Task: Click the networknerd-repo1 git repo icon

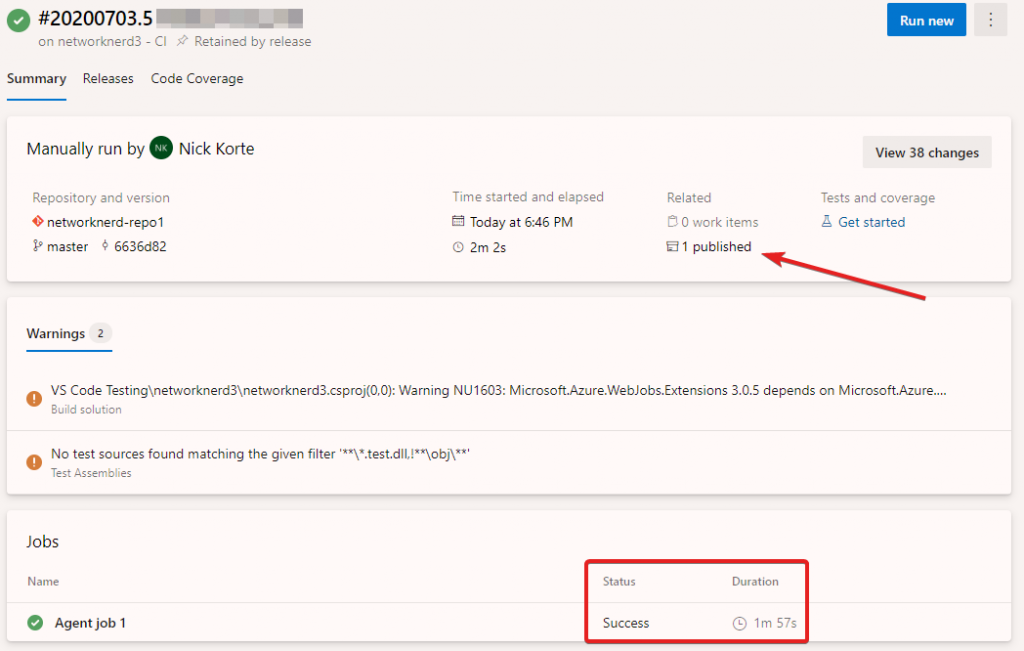Action: tap(38, 221)
